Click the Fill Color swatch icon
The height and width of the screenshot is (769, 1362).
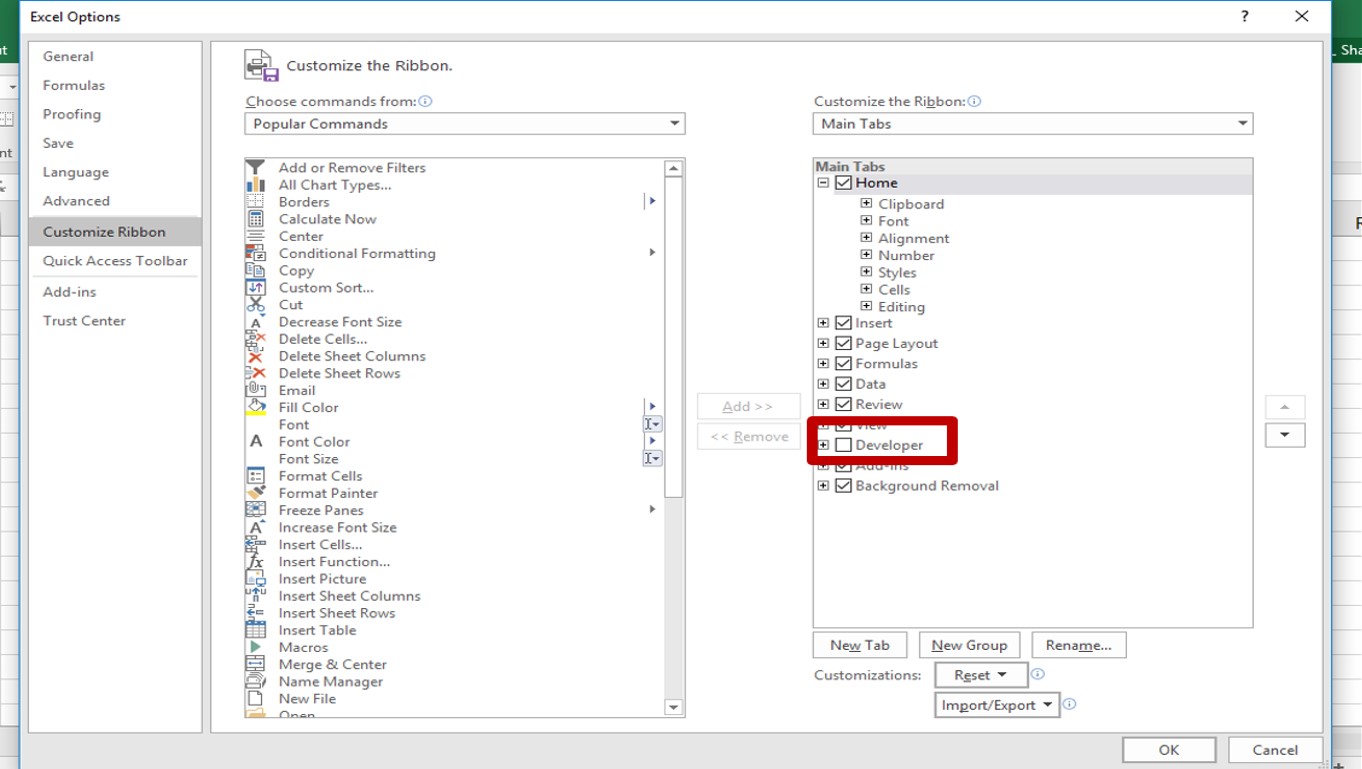coord(256,407)
